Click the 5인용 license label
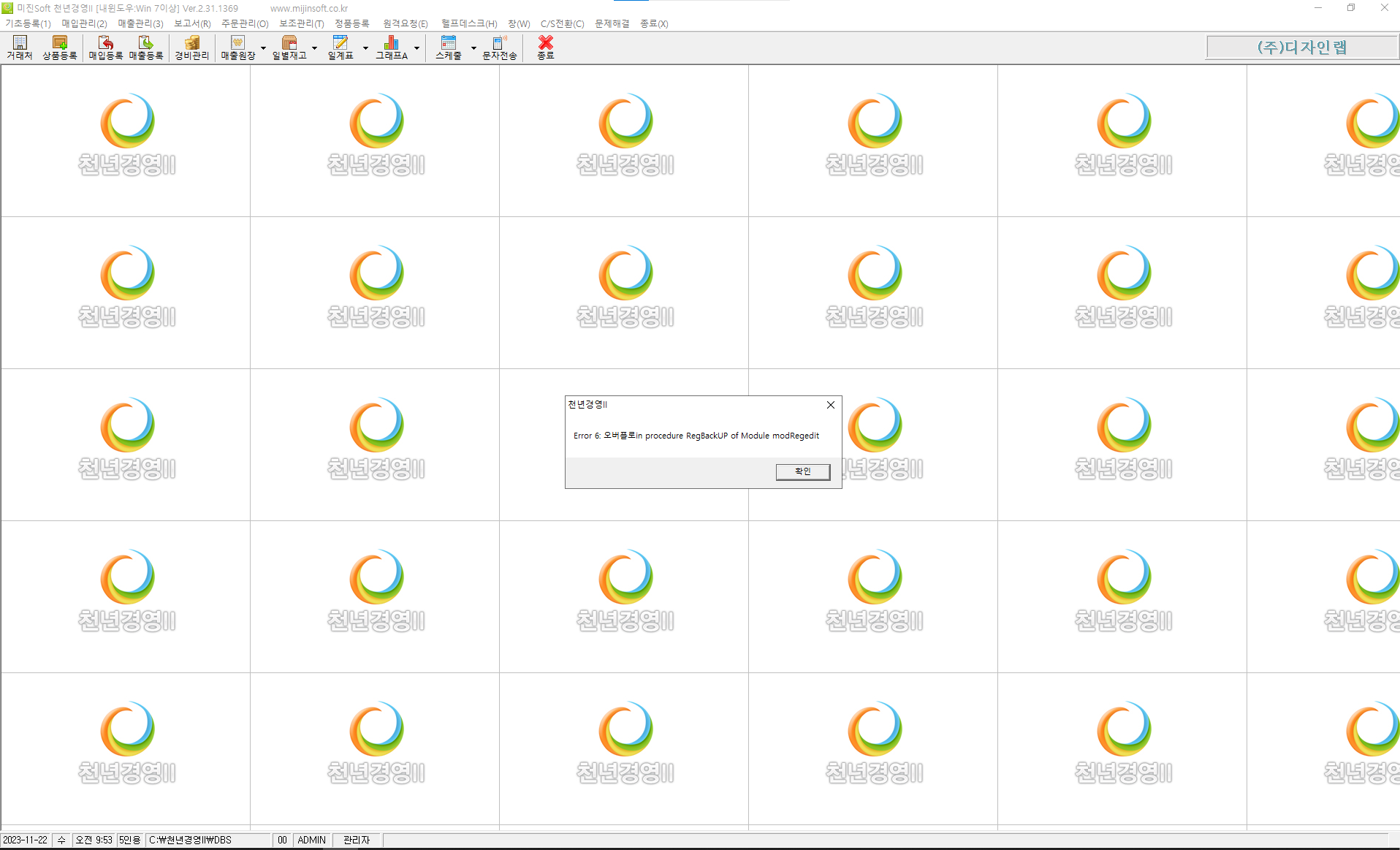1400x850 pixels. (130, 840)
